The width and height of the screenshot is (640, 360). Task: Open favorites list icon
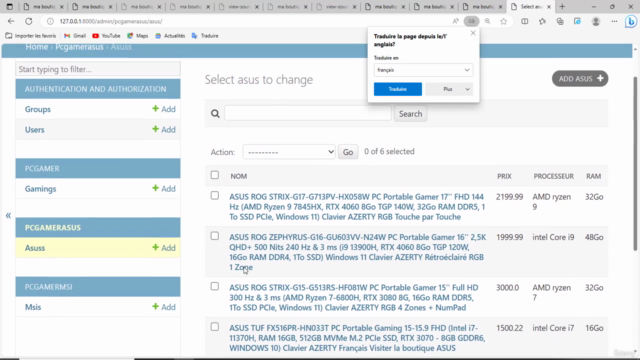point(542,21)
